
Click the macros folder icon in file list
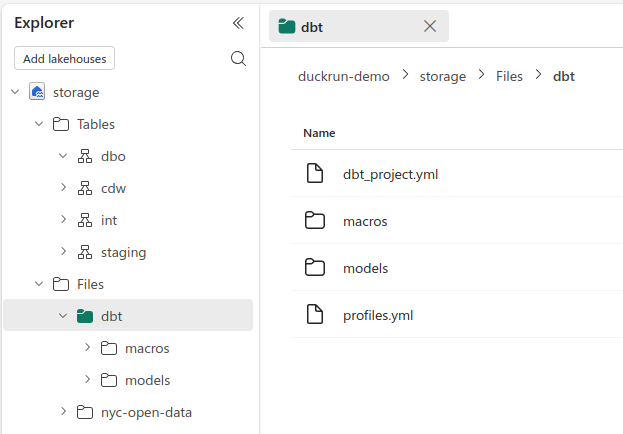(x=315, y=220)
